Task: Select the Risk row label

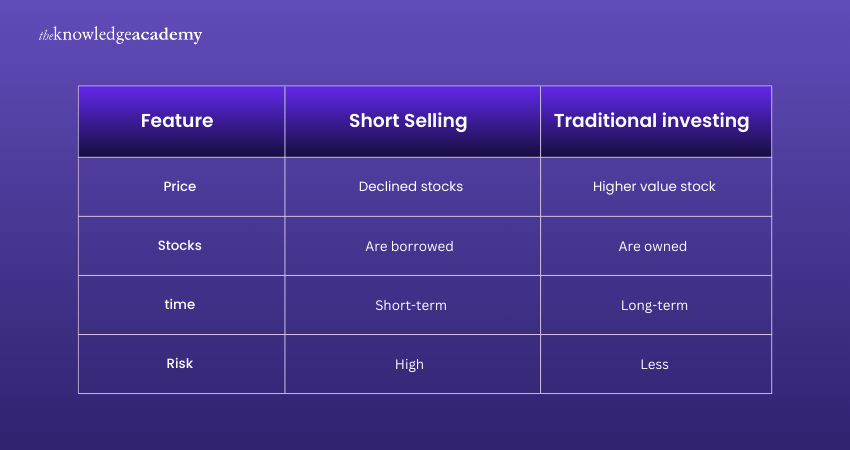Action: [x=180, y=363]
